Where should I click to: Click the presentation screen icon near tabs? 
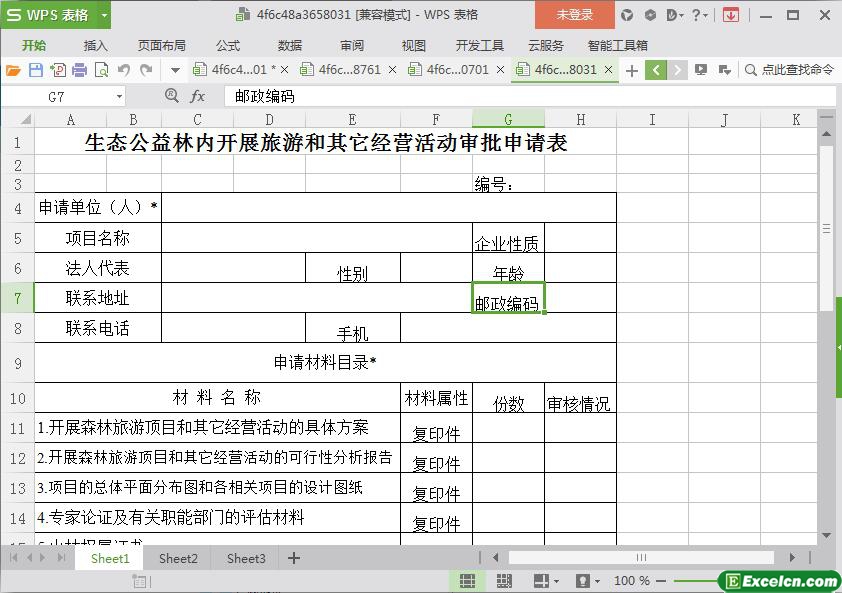point(701,70)
